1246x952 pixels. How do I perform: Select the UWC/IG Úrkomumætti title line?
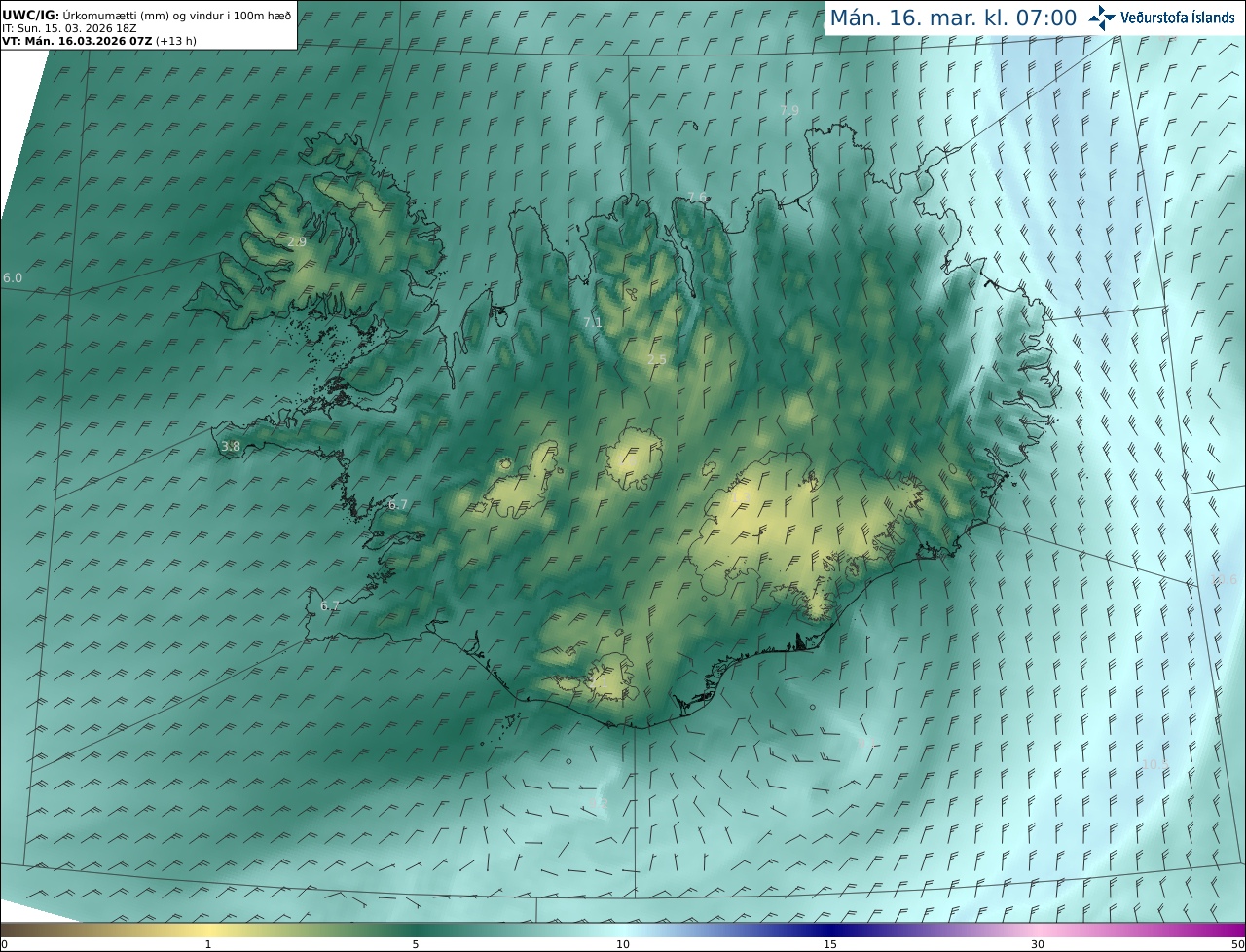click(147, 15)
